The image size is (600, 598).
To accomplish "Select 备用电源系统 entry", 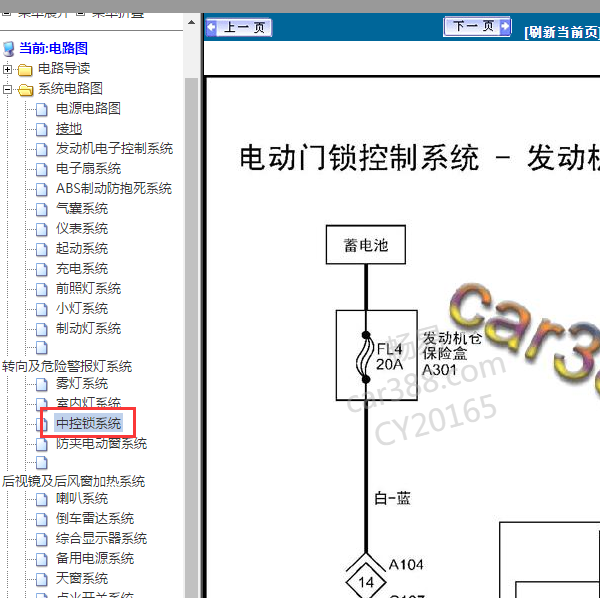I will pos(95,558).
